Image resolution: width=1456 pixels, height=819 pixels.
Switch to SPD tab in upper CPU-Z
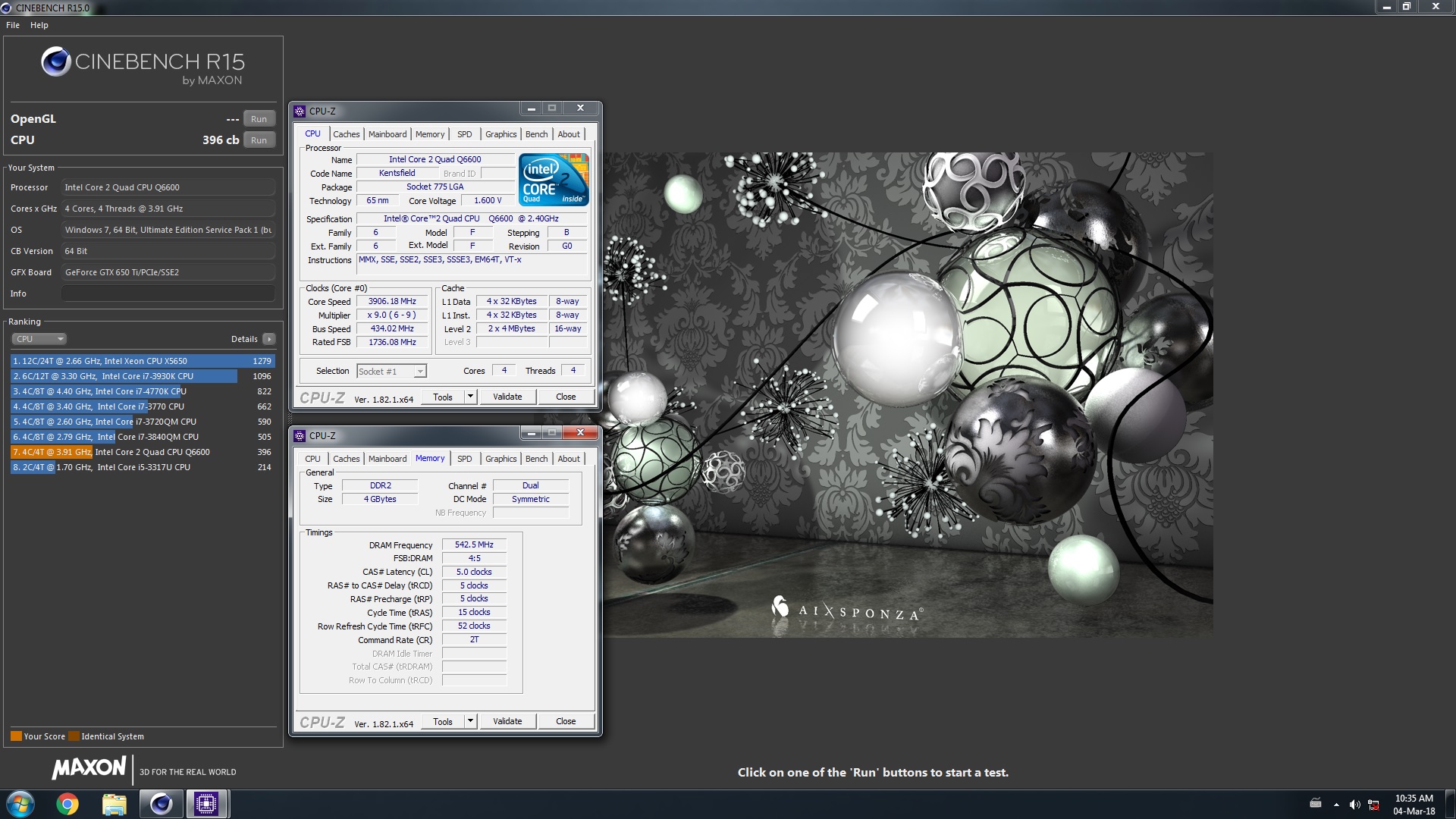465,134
